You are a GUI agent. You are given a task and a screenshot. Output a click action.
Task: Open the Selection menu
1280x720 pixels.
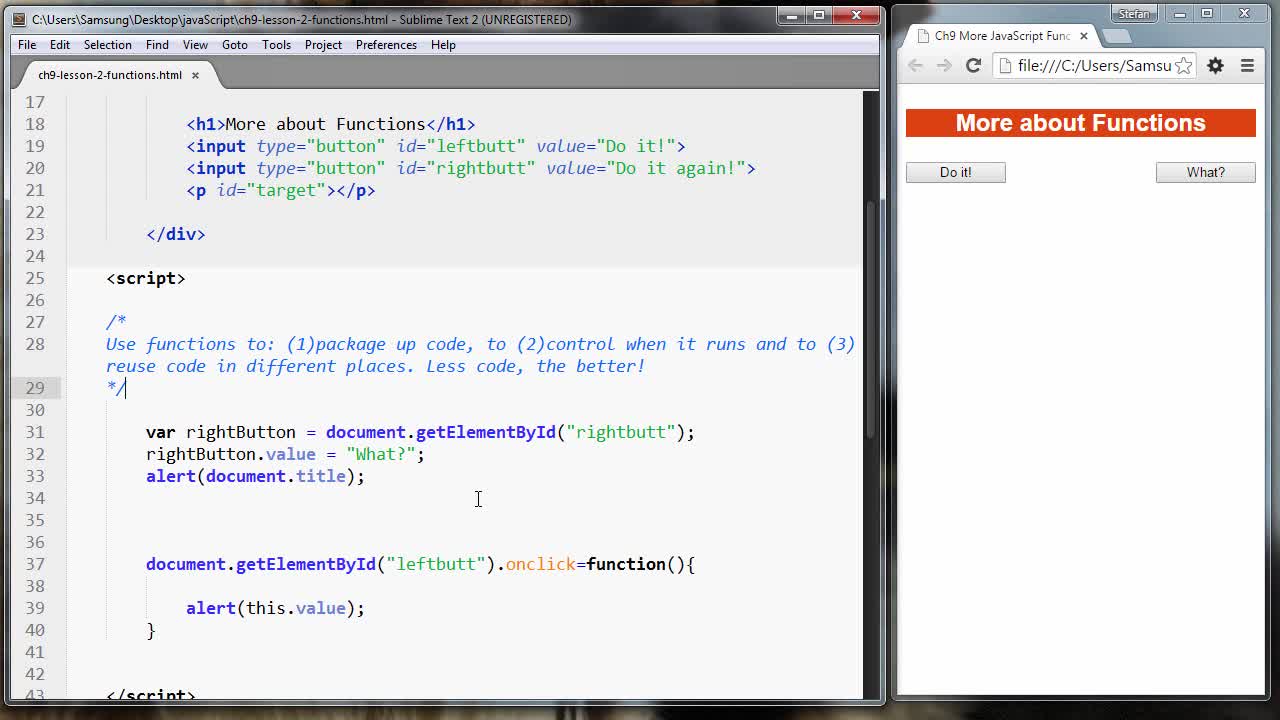[x=107, y=45]
